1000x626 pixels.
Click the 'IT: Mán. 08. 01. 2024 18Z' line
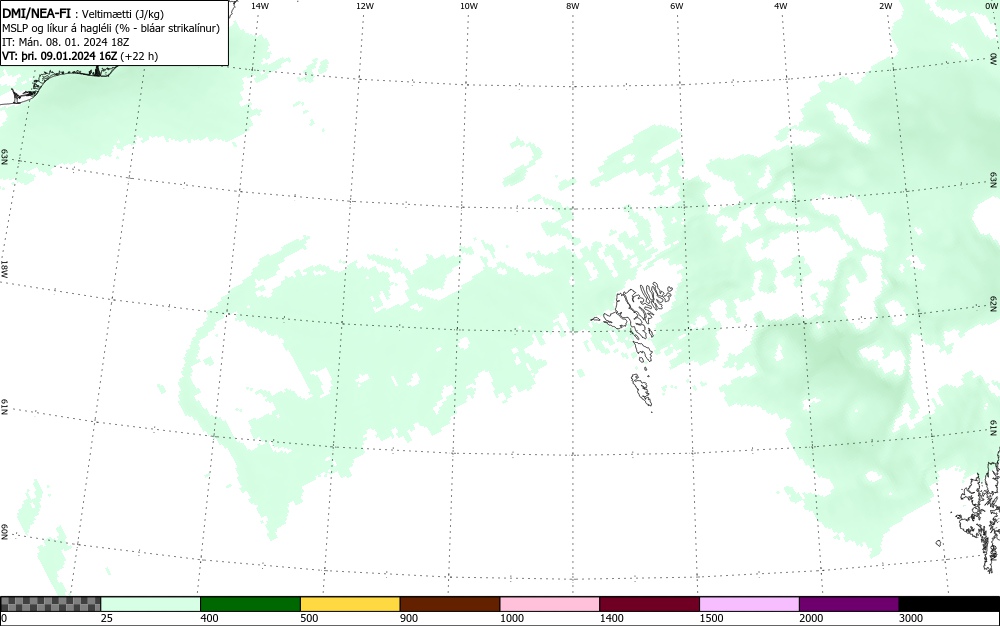pyautogui.click(x=66, y=42)
